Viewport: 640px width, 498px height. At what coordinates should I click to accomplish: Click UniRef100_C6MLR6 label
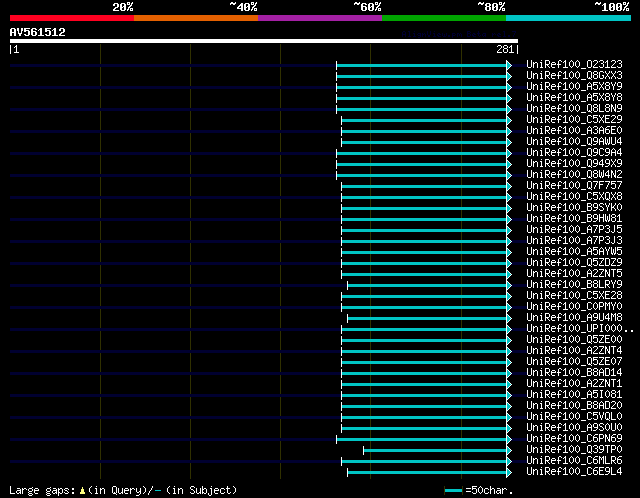pos(574,461)
